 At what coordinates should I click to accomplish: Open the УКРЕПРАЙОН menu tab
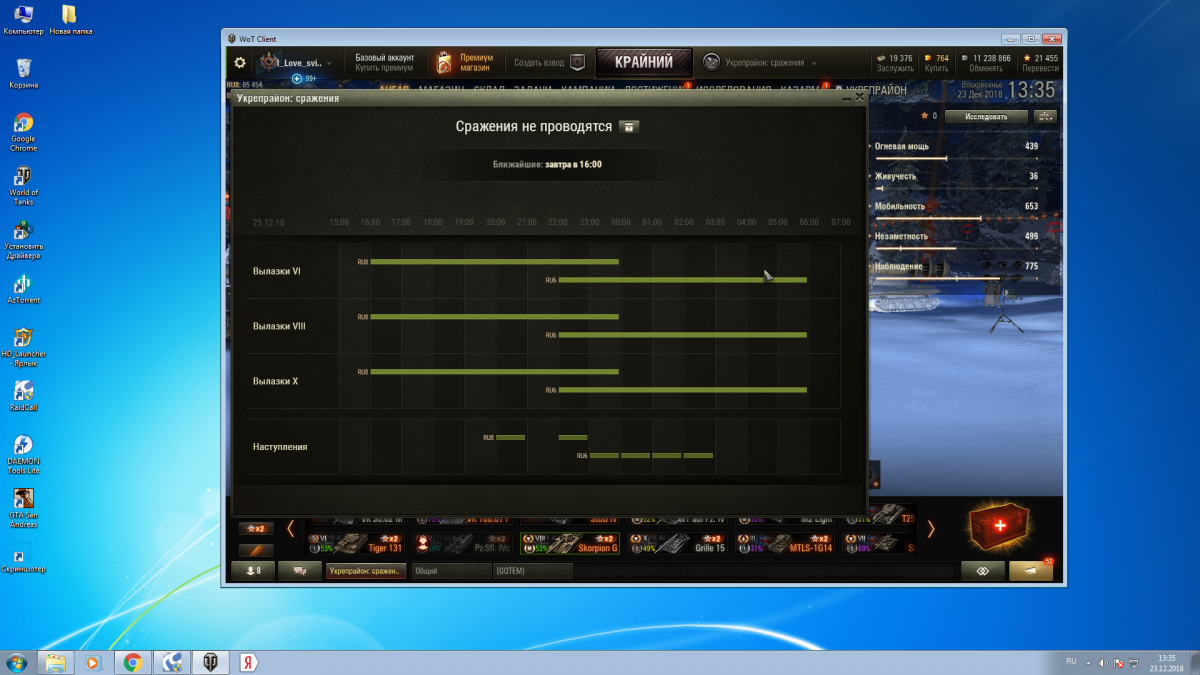878,90
